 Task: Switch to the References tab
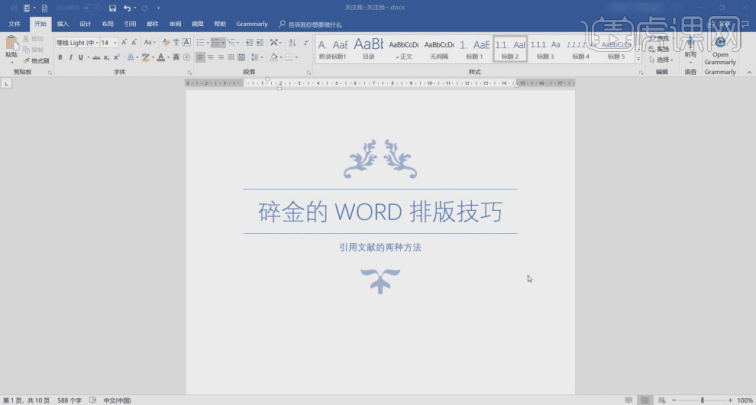pyautogui.click(x=130, y=24)
